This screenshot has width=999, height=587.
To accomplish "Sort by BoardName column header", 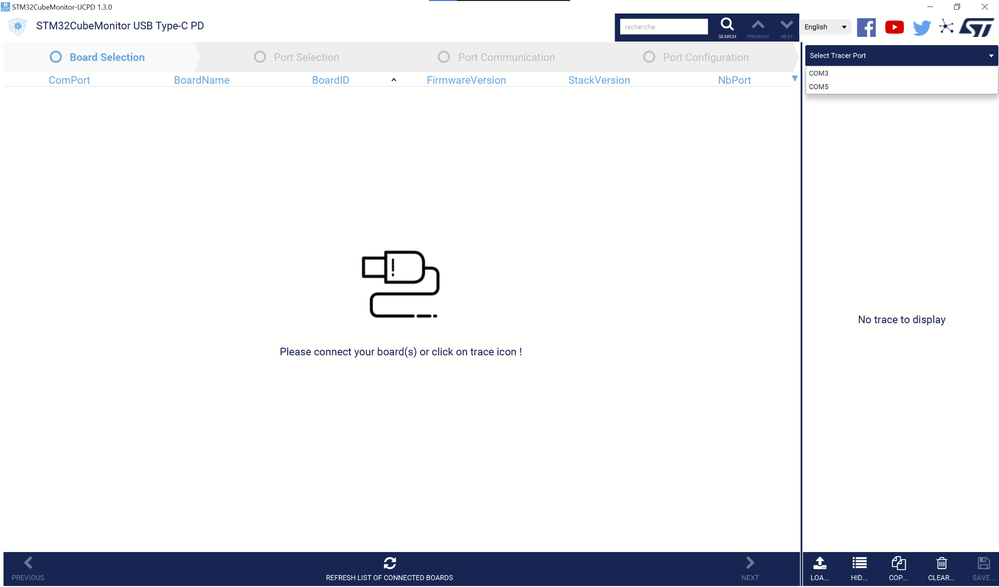I will pyautogui.click(x=201, y=80).
